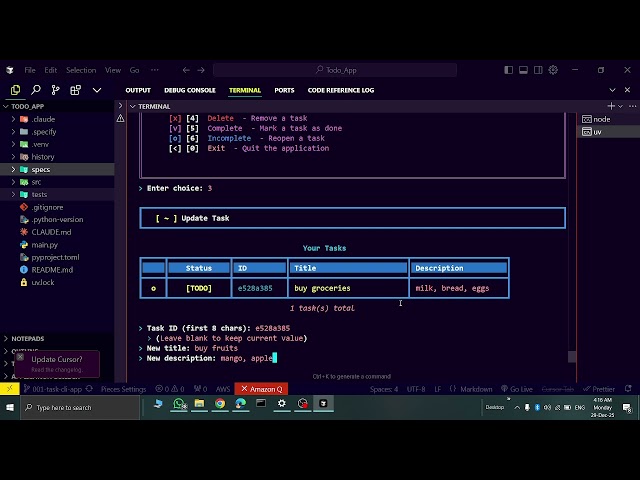Open the CLAUDE.md file

[x=51, y=232]
